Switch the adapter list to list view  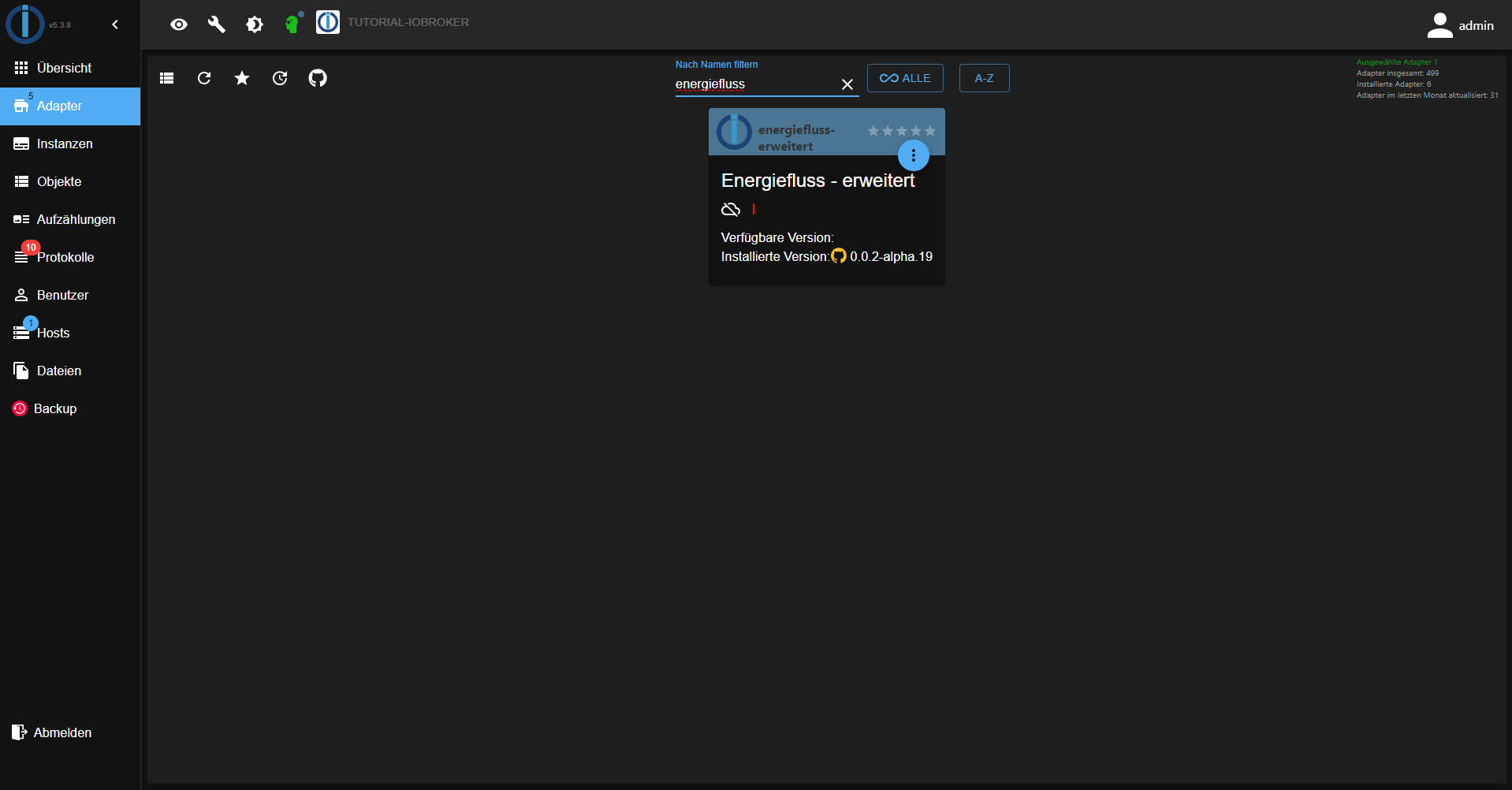coord(166,78)
